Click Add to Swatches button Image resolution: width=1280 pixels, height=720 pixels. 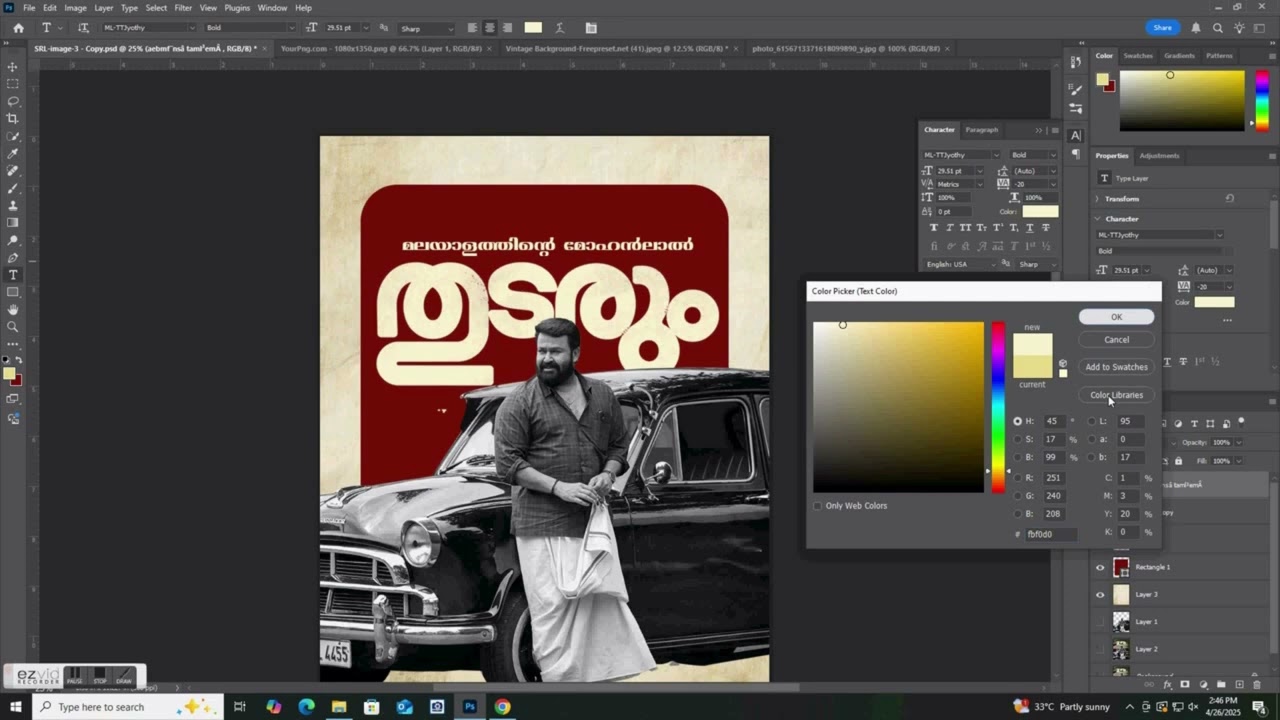(x=1116, y=367)
